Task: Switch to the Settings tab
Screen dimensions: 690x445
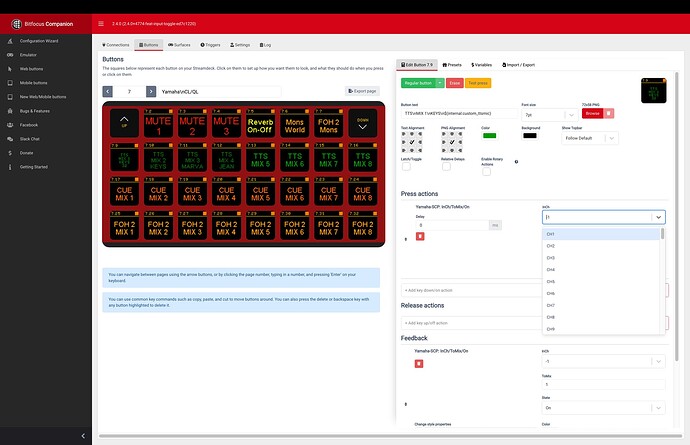Action: [x=240, y=45]
